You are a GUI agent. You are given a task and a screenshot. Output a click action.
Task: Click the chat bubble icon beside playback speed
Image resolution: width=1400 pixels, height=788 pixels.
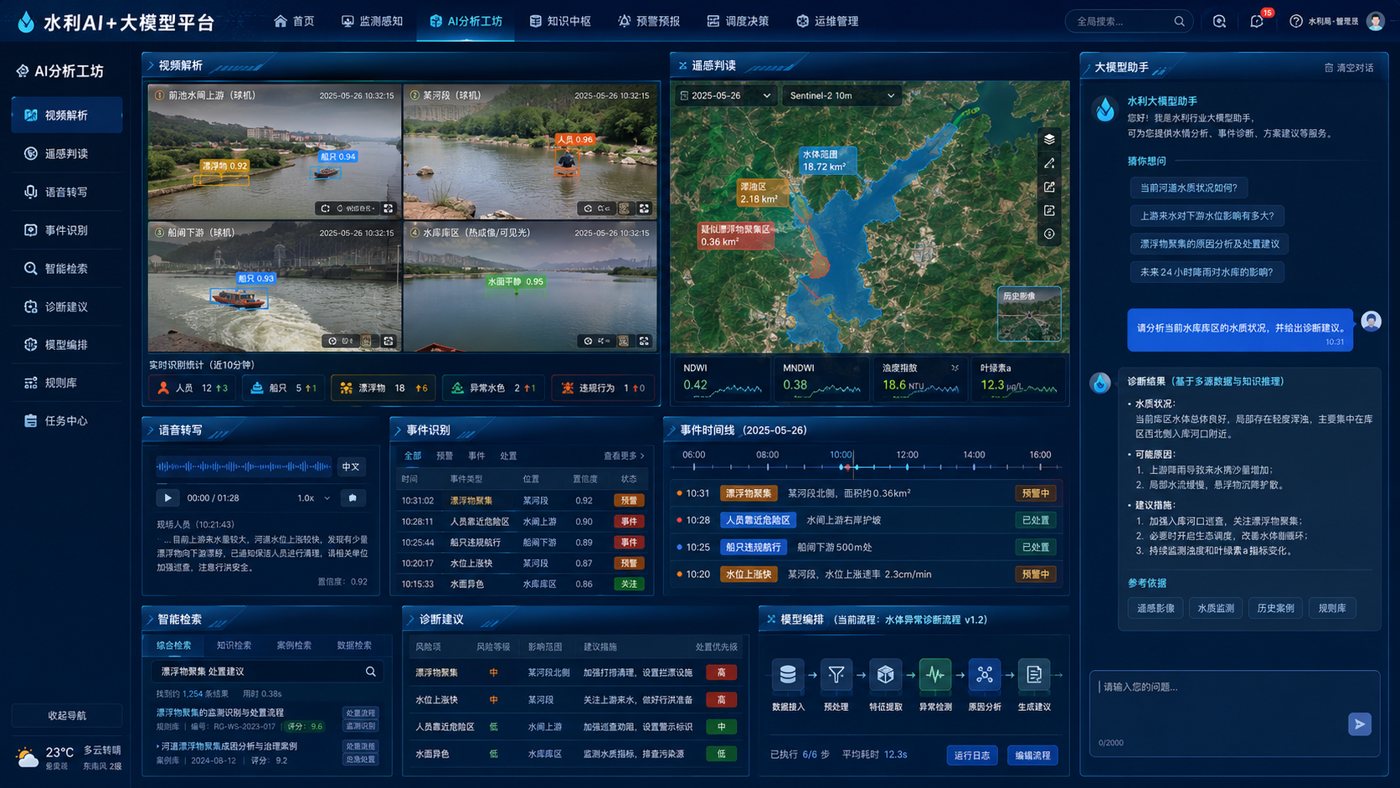tap(351, 498)
